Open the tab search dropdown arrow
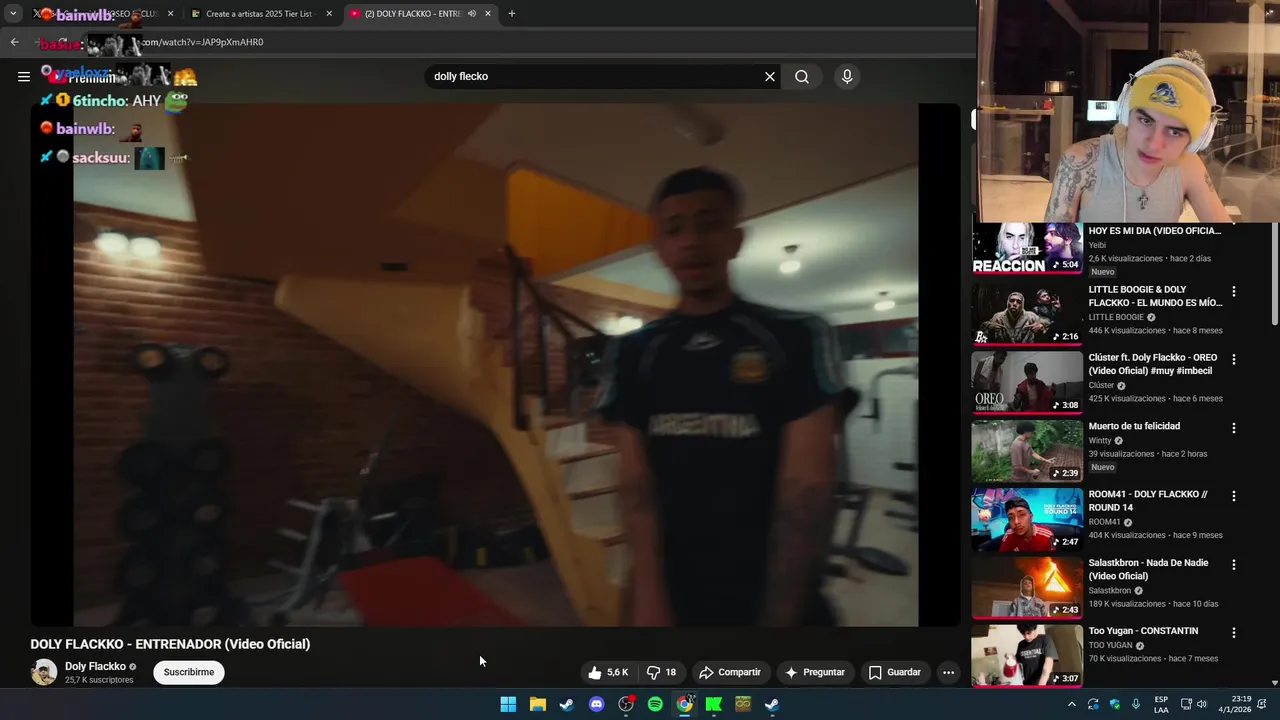1280x720 pixels. 13,14
